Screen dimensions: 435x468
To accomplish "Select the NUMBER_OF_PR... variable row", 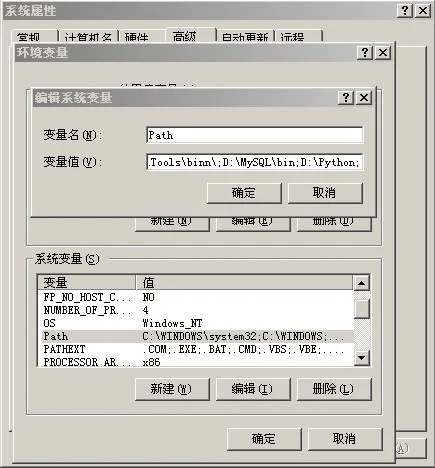I will point(195,310).
